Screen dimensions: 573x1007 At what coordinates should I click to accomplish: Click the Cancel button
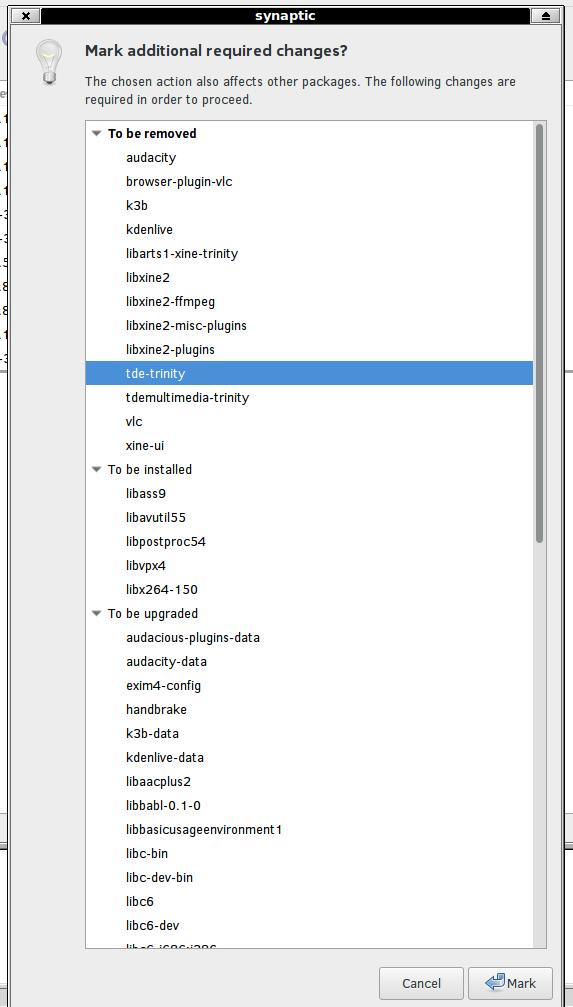[x=421, y=983]
